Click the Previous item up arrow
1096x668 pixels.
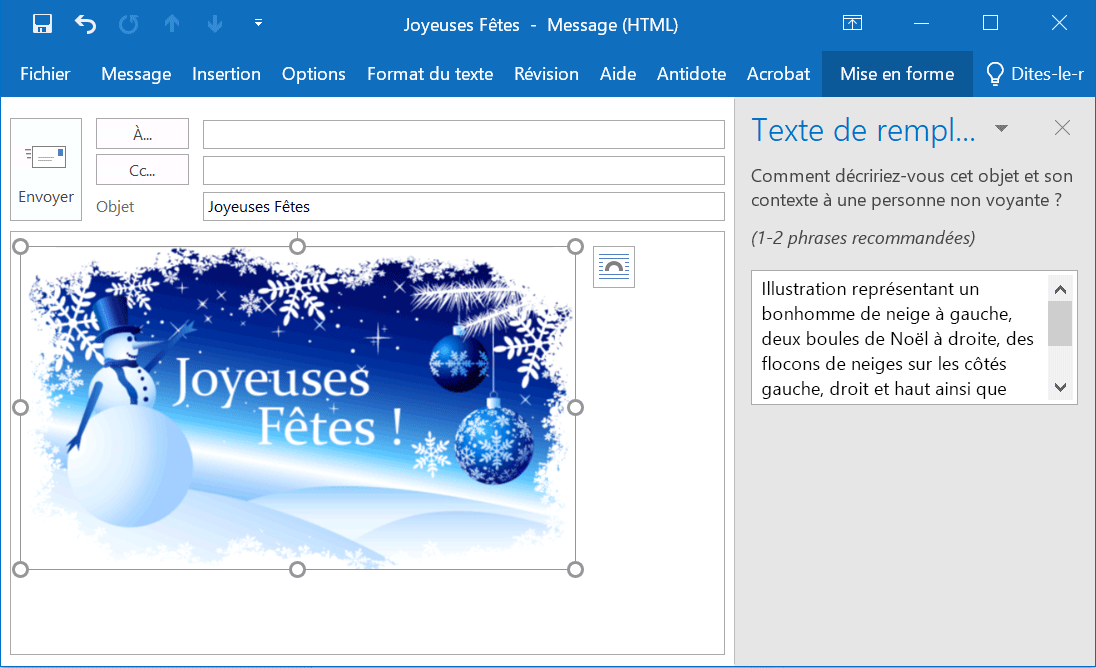[172, 24]
